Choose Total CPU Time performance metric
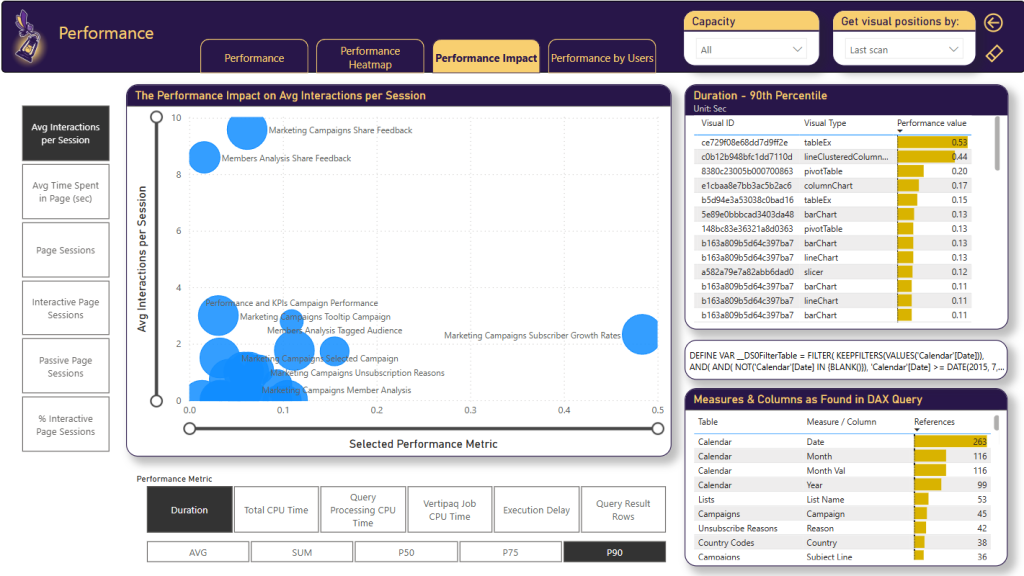Screen dimensions: 1024x576 coord(276,509)
